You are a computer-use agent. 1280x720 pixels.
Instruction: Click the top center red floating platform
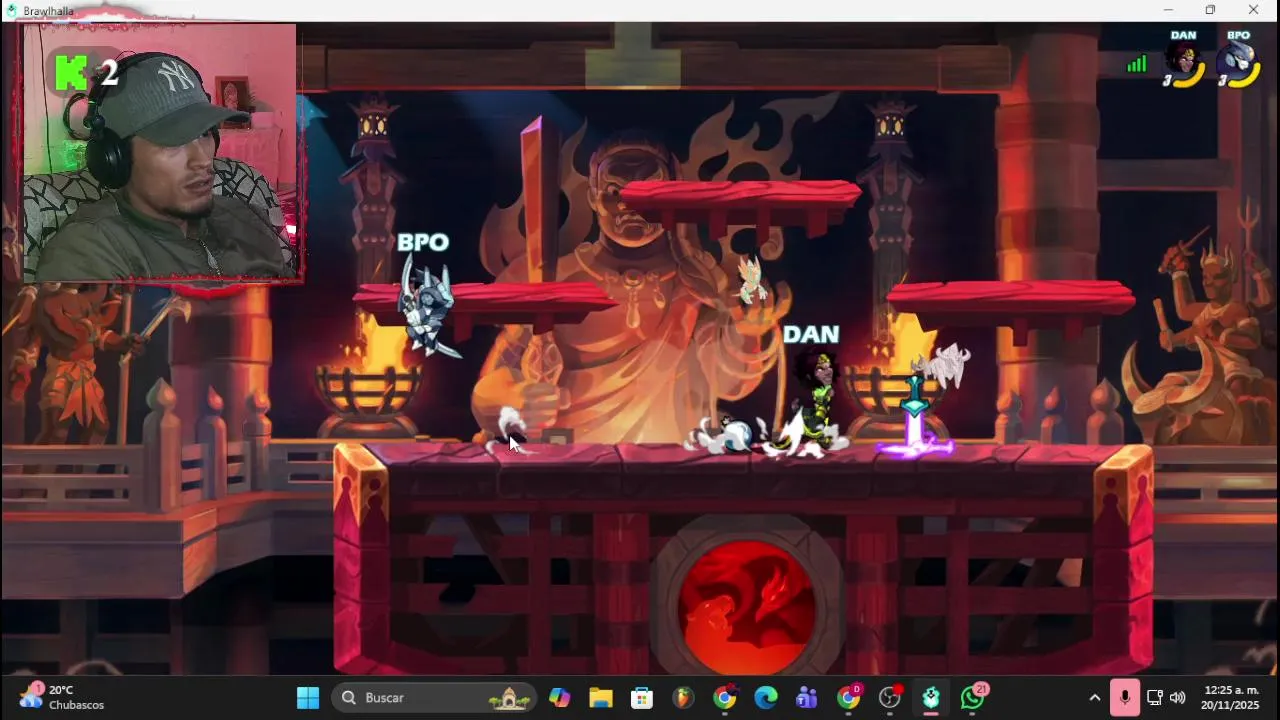[740, 196]
